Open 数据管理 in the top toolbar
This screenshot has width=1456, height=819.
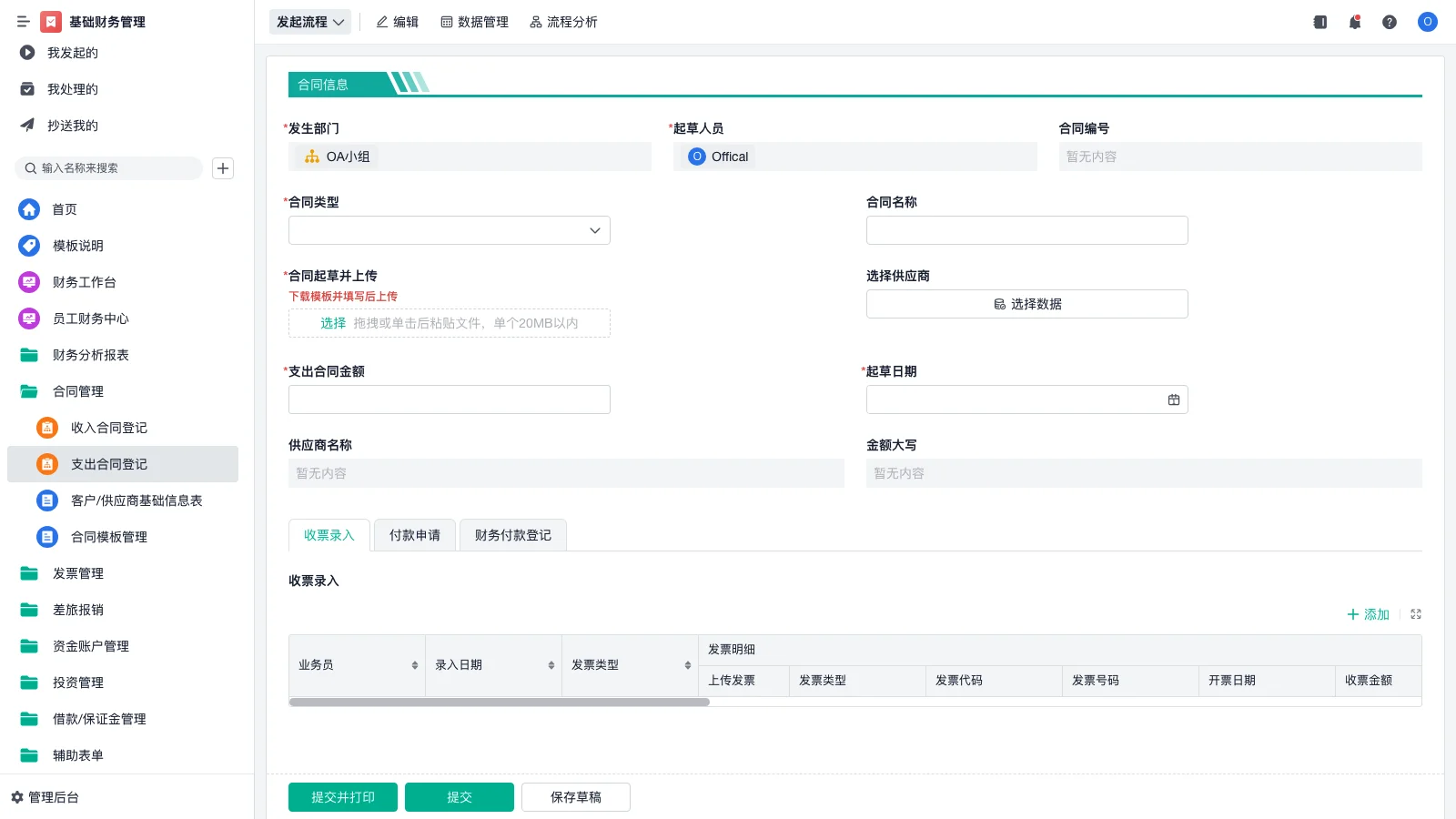click(x=475, y=22)
